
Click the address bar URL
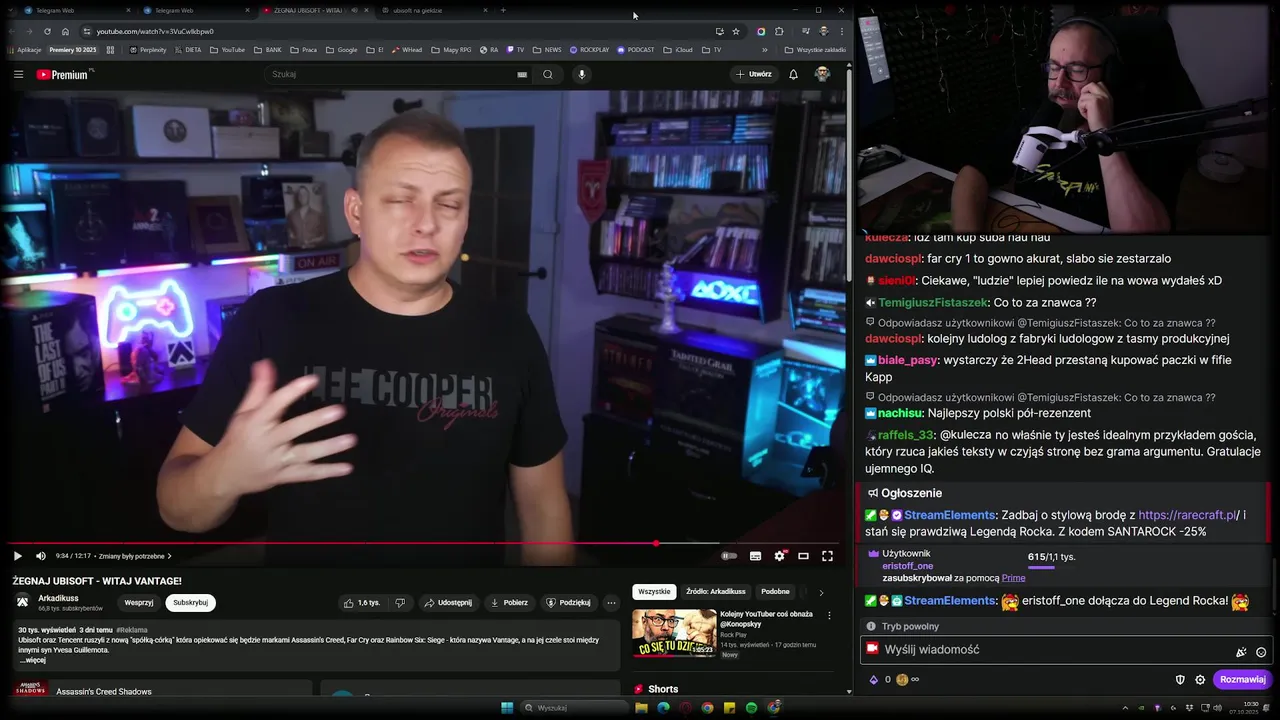pos(155,31)
